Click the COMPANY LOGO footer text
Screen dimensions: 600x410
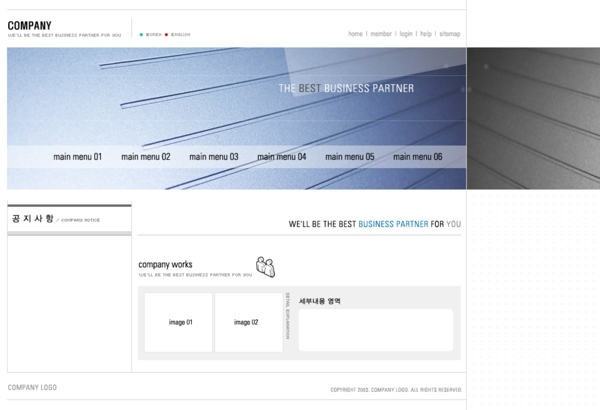click(32, 387)
